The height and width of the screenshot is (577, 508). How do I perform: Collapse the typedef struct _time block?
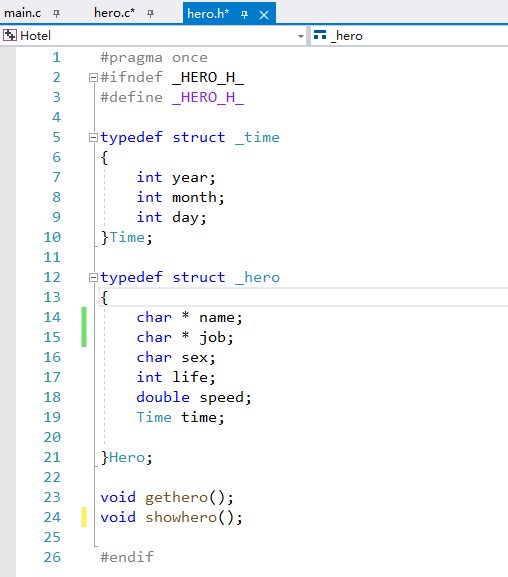(x=94, y=137)
